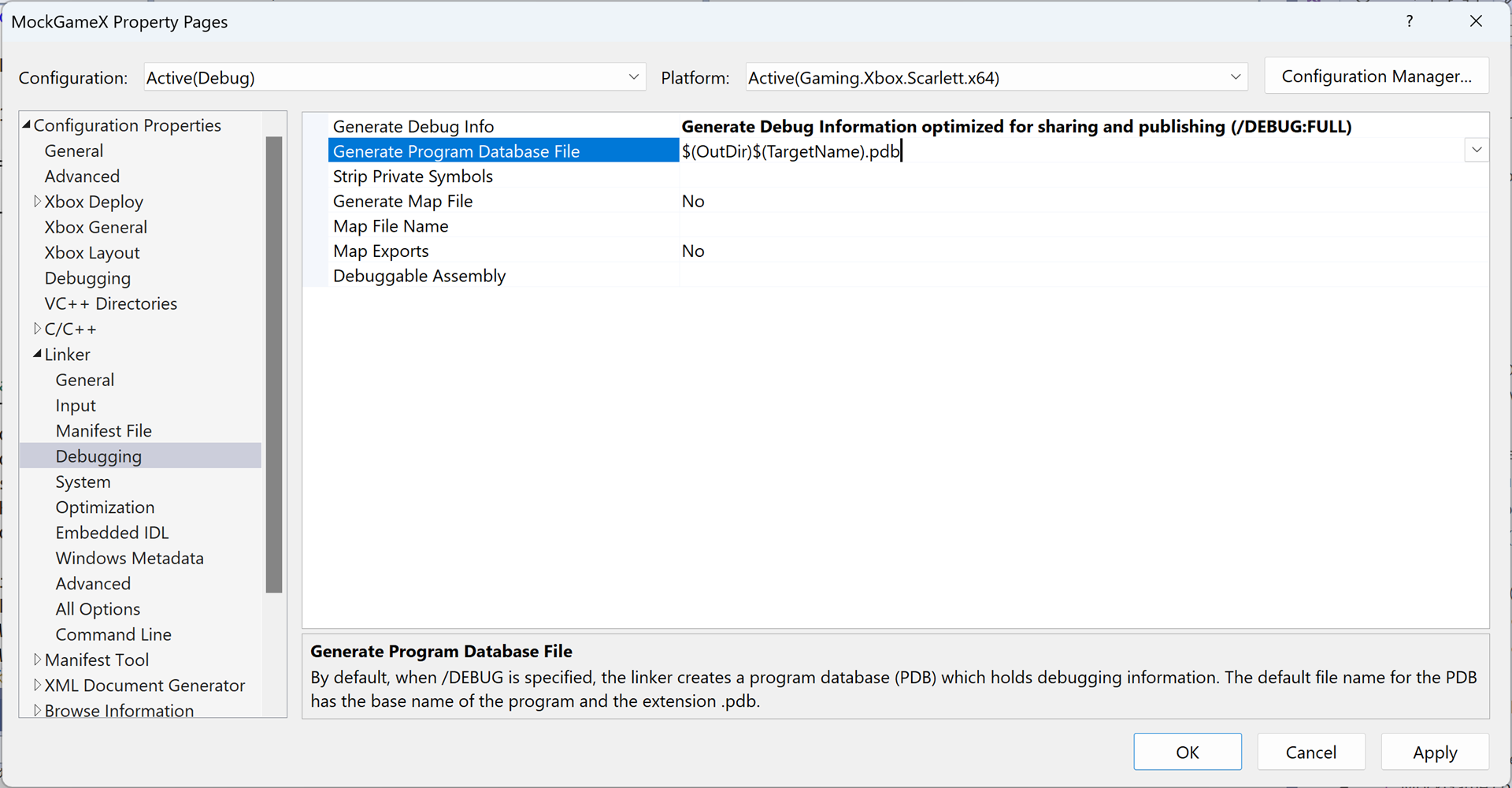Viewport: 1512px width, 788px height.
Task: Open Configuration Manager
Action: [x=1376, y=76]
